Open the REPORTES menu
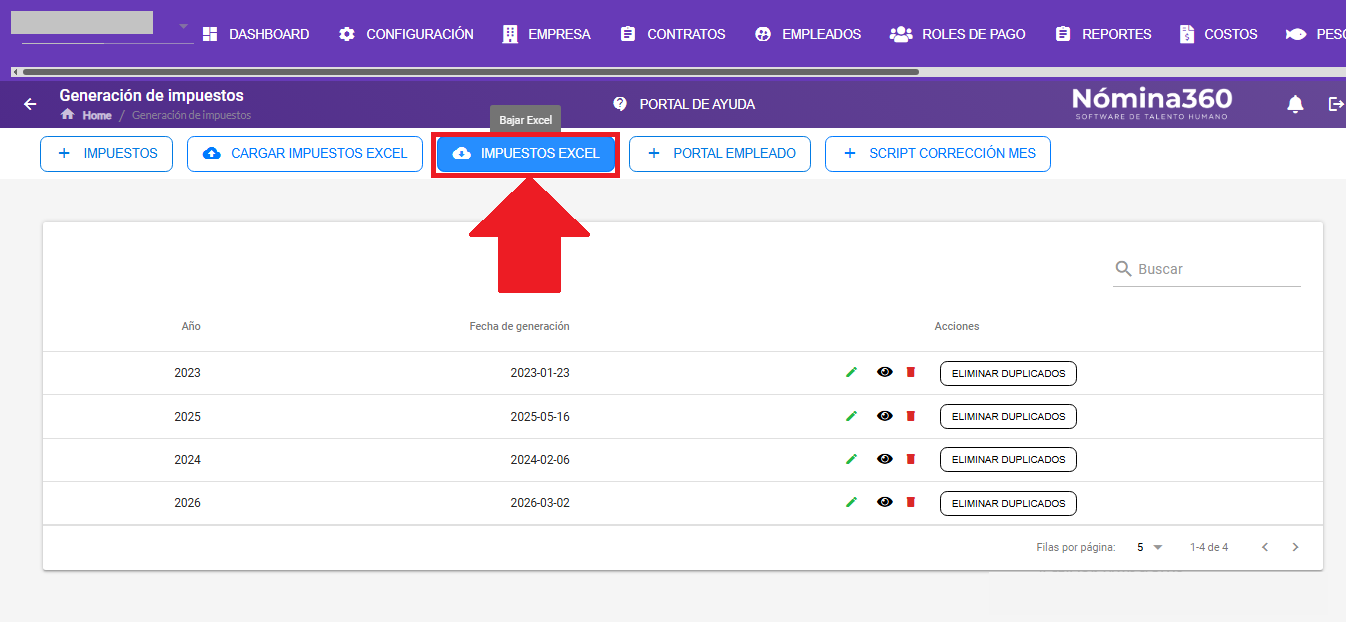This screenshot has width=1346, height=622. pos(1104,34)
